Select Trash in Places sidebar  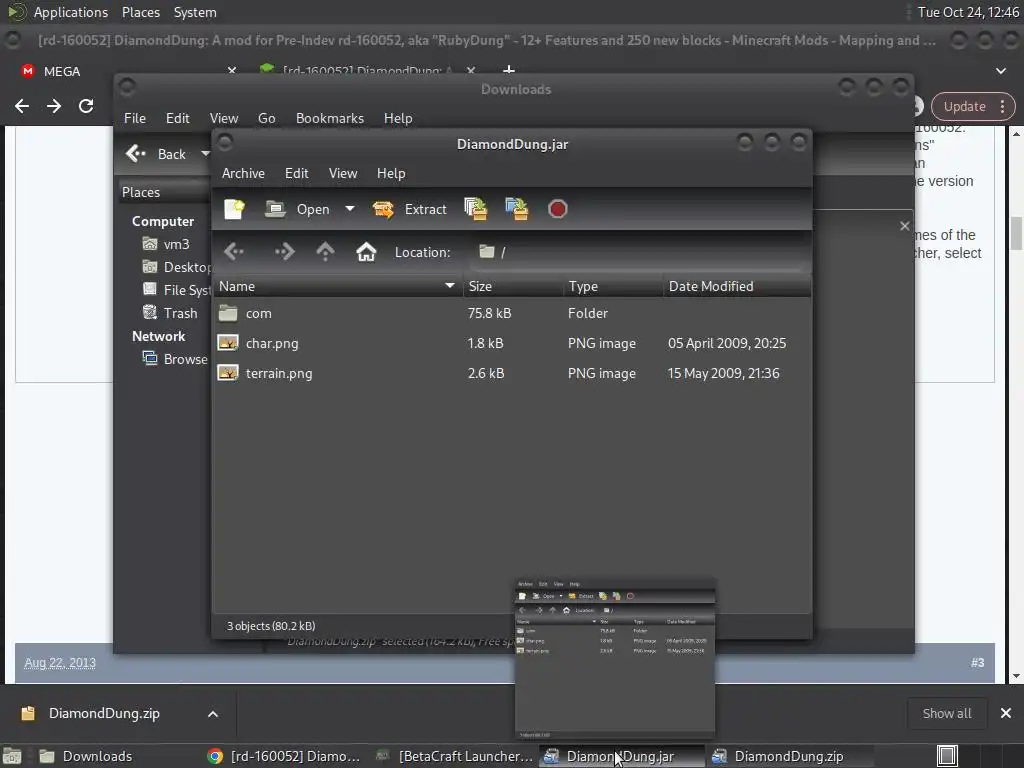coord(170,313)
